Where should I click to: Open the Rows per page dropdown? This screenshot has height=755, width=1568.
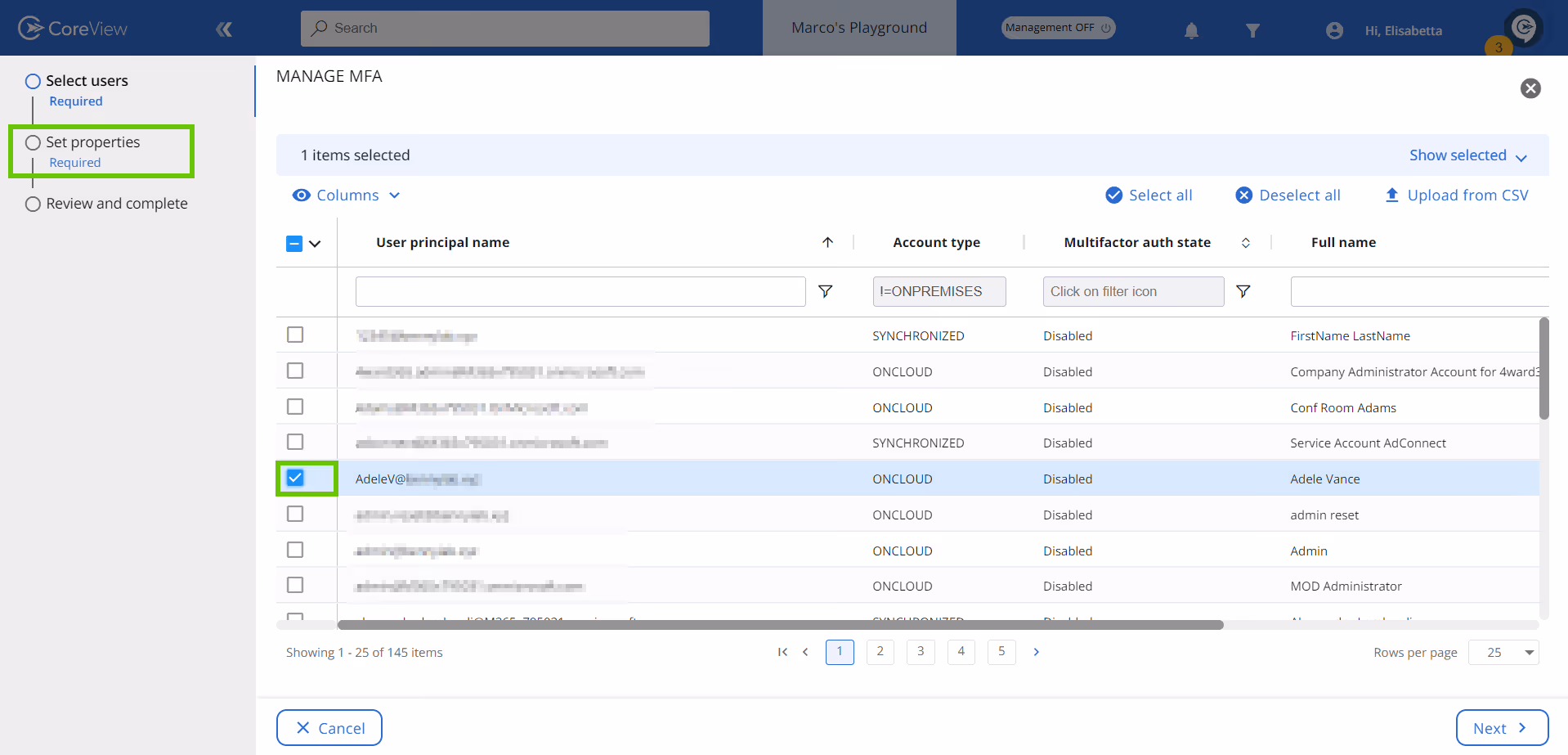[x=1503, y=652]
